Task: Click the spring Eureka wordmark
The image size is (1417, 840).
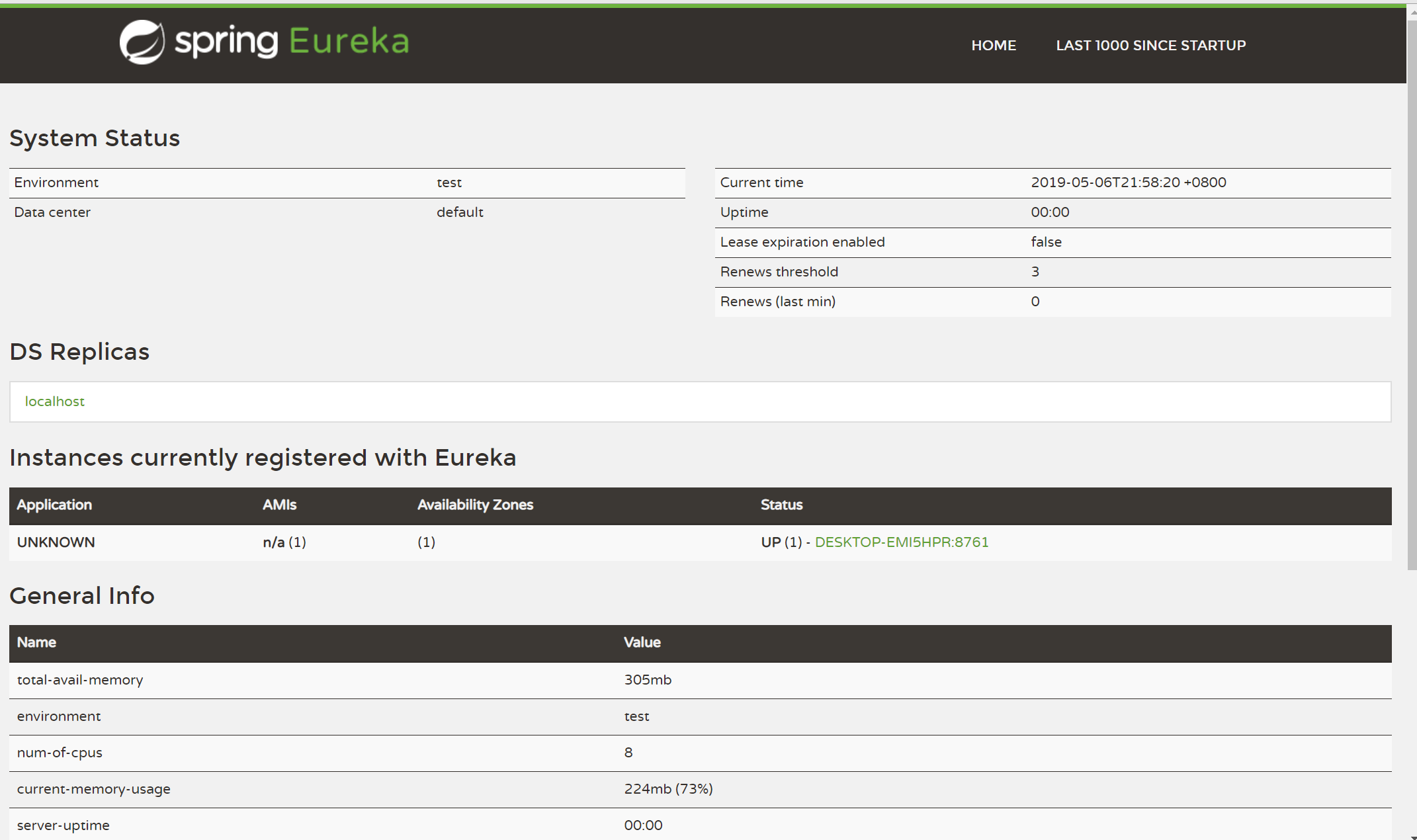Action: coord(292,42)
